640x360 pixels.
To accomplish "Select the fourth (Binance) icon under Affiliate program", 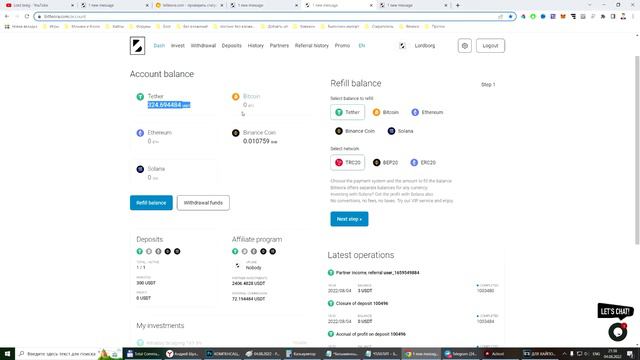I will coord(263,251).
